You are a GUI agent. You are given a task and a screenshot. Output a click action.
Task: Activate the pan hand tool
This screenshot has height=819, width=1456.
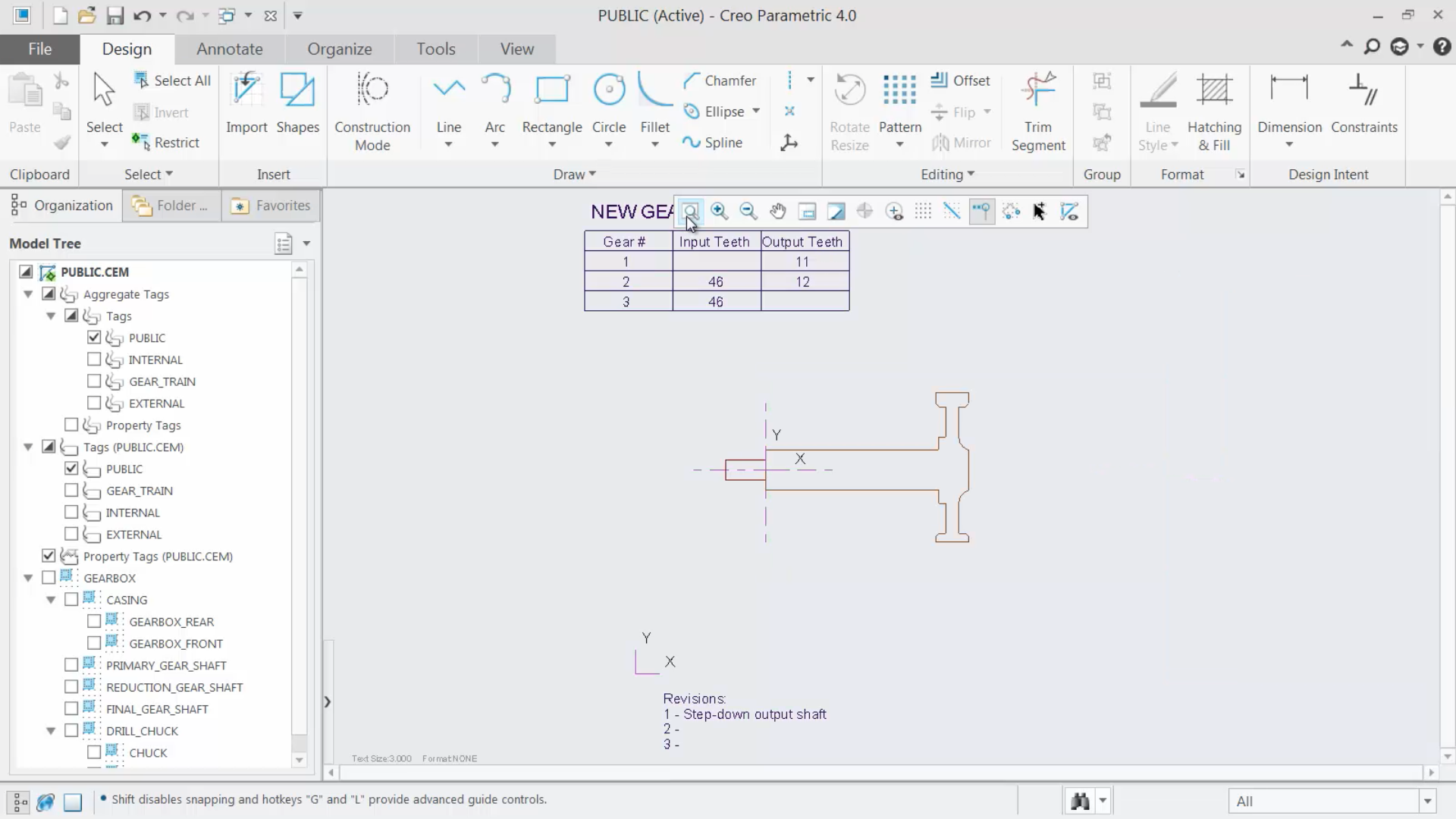777,212
